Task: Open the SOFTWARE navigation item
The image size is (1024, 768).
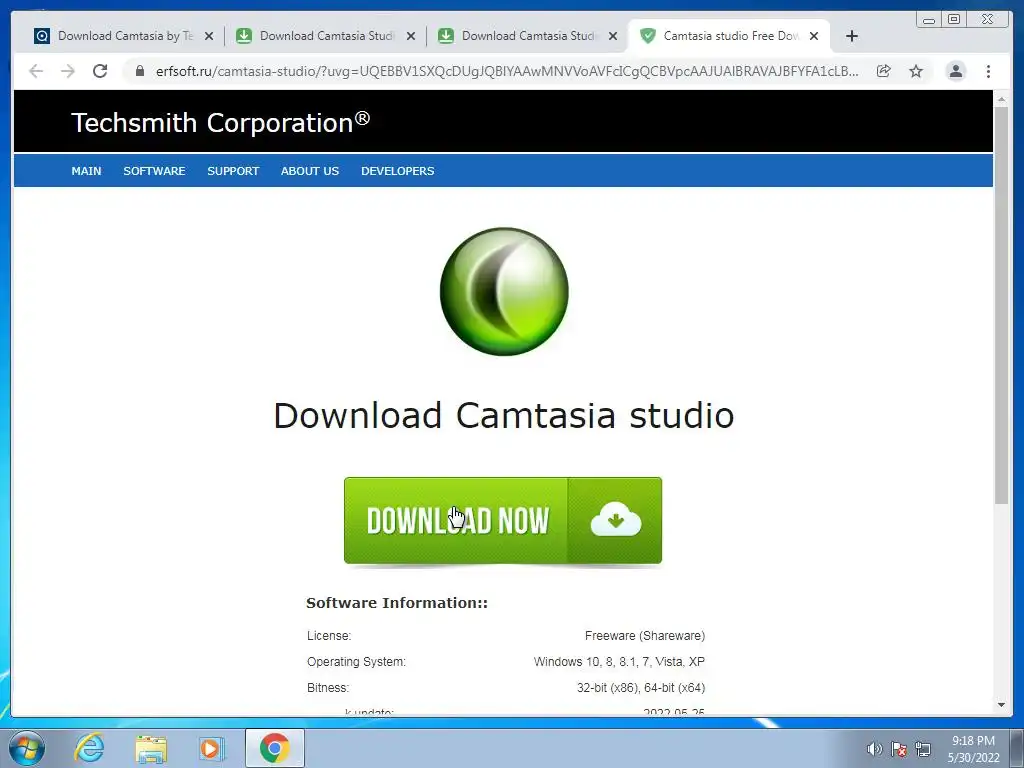Action: pos(154,171)
